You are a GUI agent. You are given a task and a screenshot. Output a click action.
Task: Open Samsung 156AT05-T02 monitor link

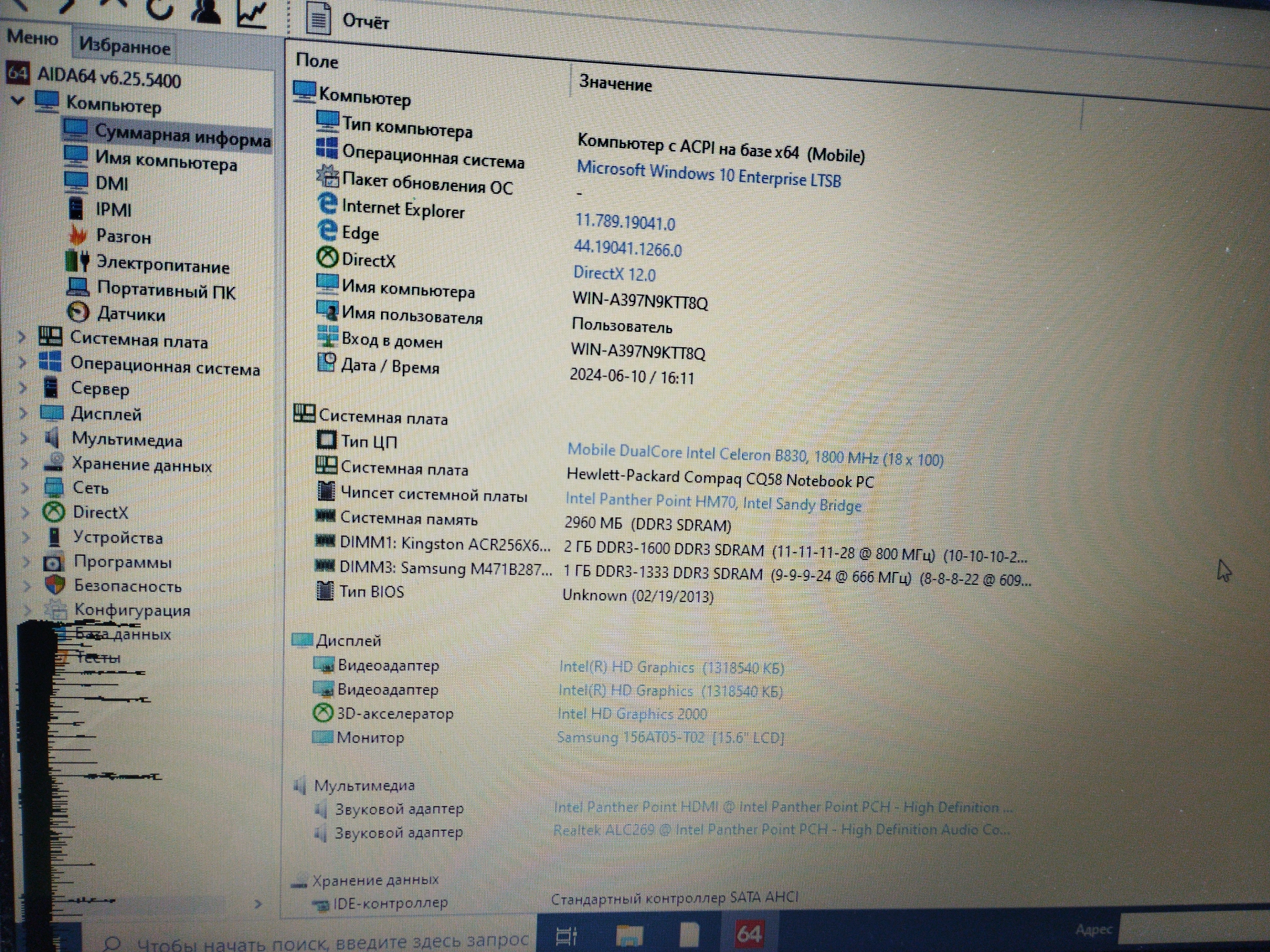pos(670,737)
